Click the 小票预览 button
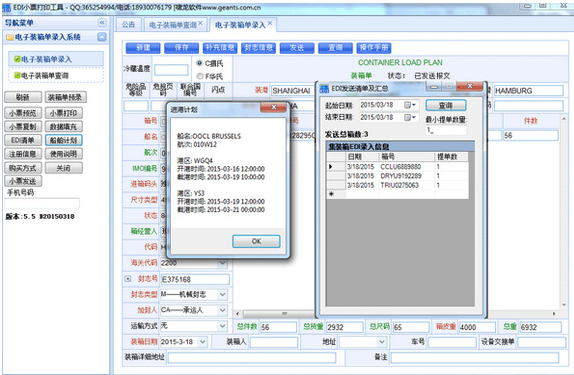 point(23,113)
